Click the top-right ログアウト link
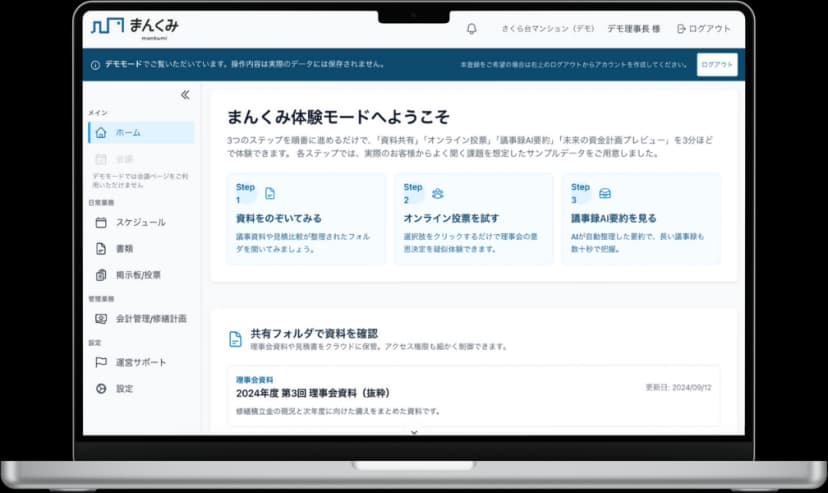 point(704,29)
